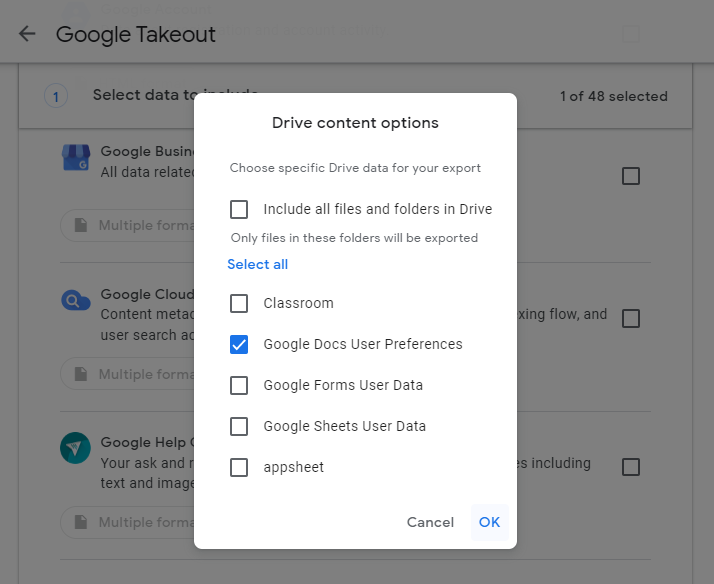Uncheck Google Docs User Preferences
The width and height of the screenshot is (714, 584).
click(239, 344)
